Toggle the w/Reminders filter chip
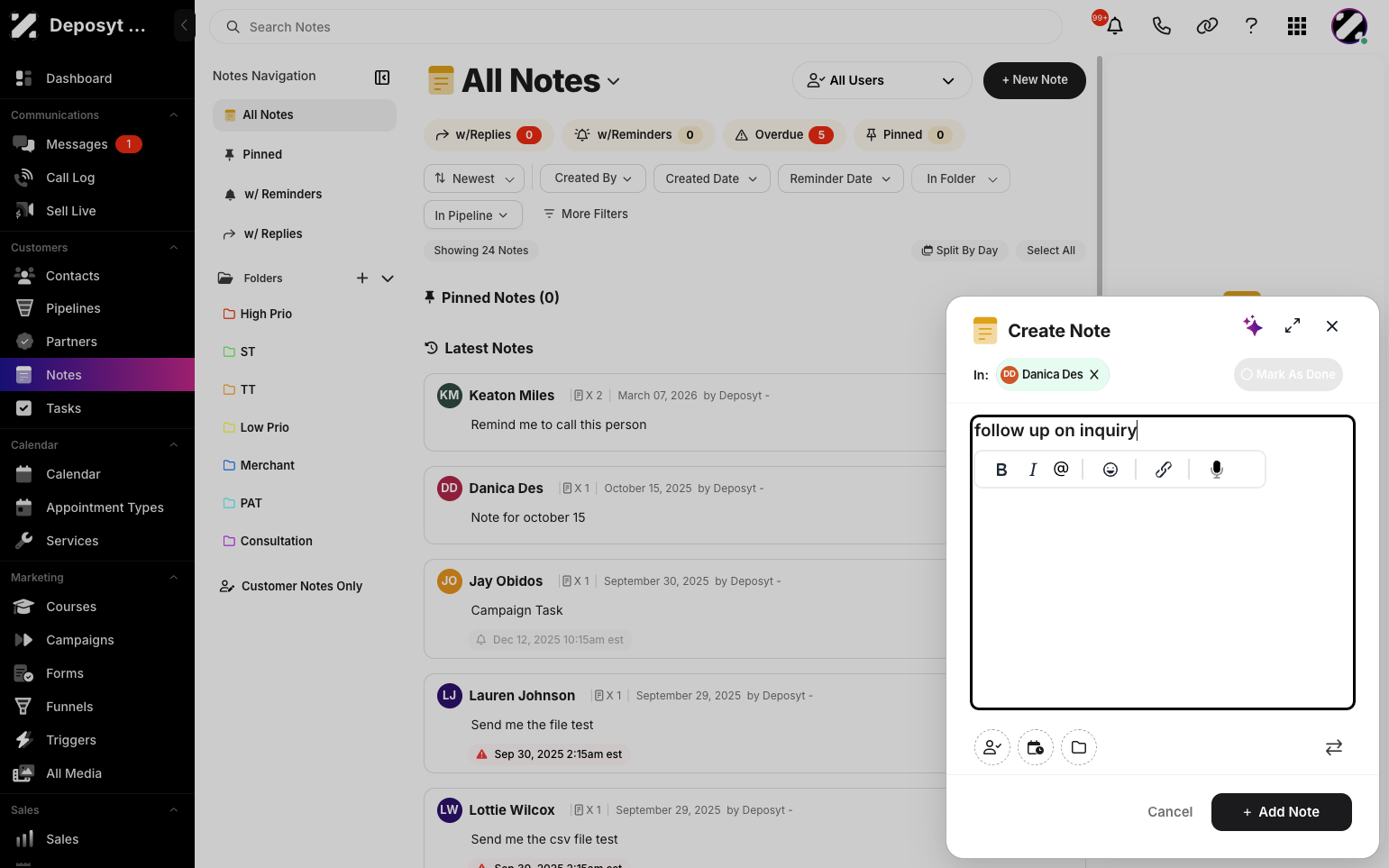Image resolution: width=1389 pixels, height=868 pixels. [638, 135]
